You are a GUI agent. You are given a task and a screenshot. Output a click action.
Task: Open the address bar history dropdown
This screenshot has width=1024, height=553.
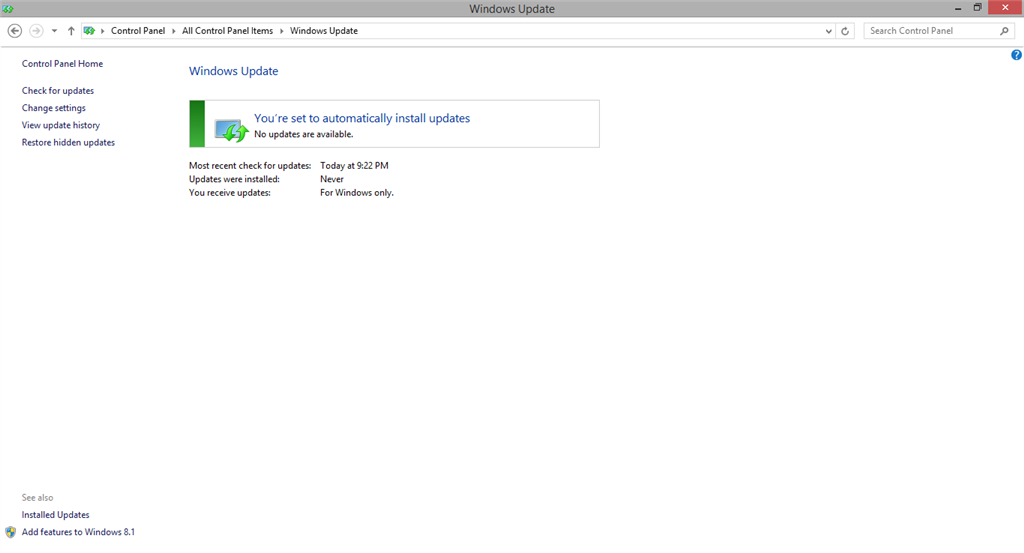pyautogui.click(x=828, y=31)
